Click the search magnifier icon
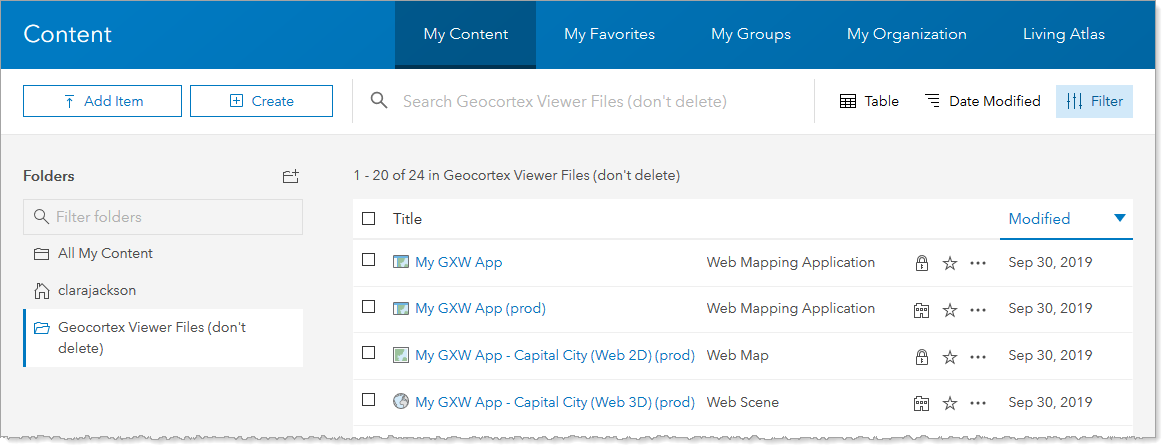The height and width of the screenshot is (445, 1162). (x=379, y=101)
